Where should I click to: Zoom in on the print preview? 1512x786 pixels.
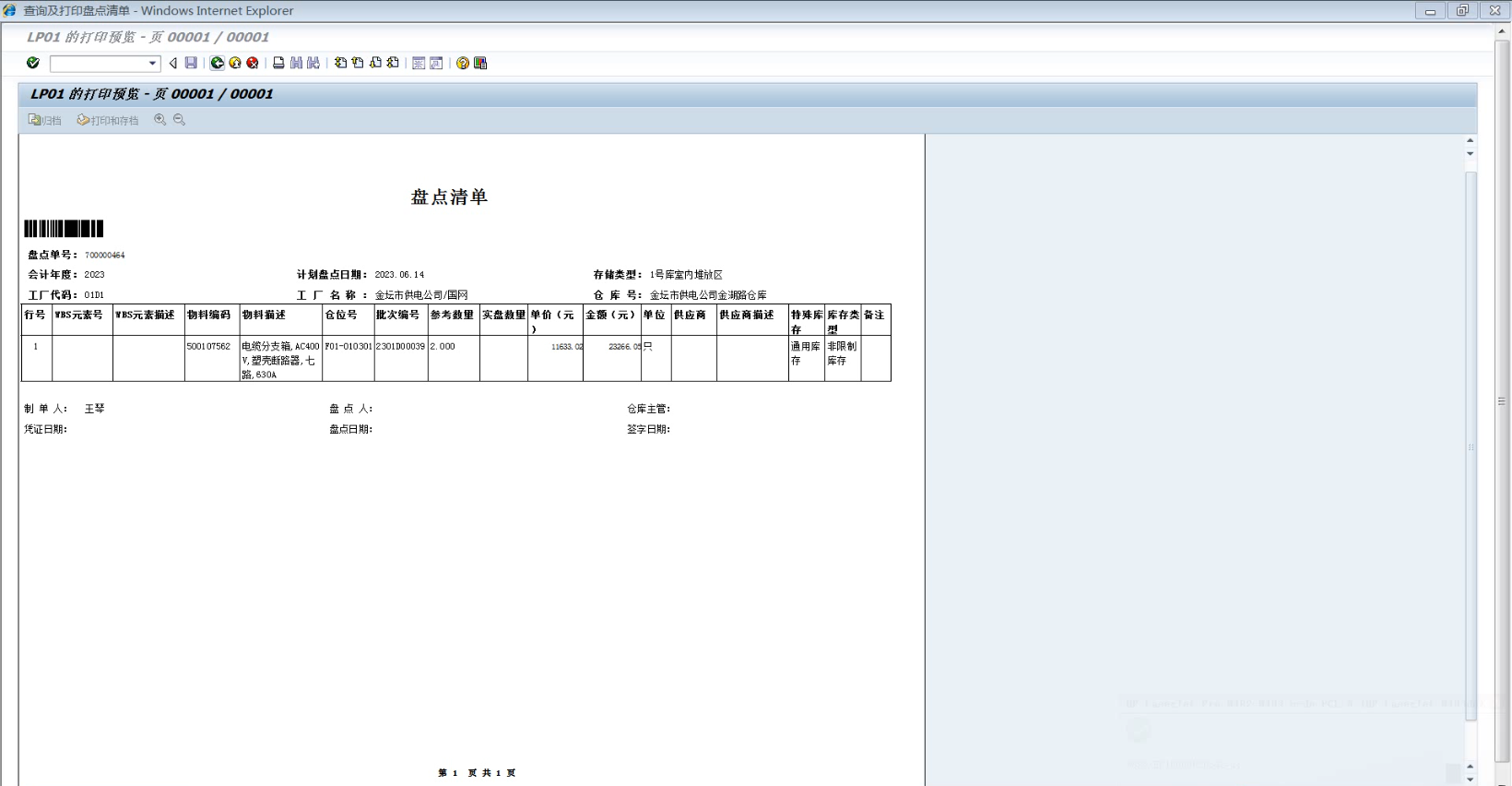(160, 120)
